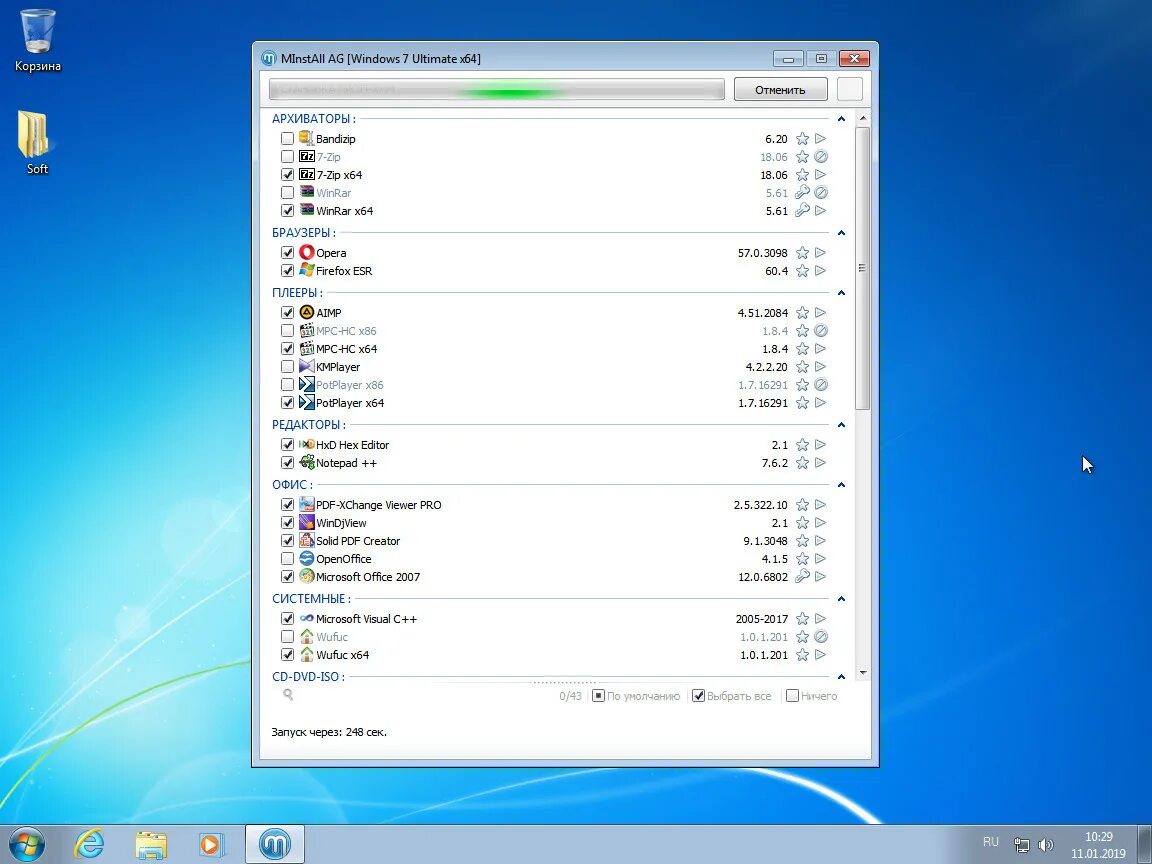Uncheck the 7-Zip x64 checkbox
Viewport: 1152px width, 864px height.
(x=287, y=174)
